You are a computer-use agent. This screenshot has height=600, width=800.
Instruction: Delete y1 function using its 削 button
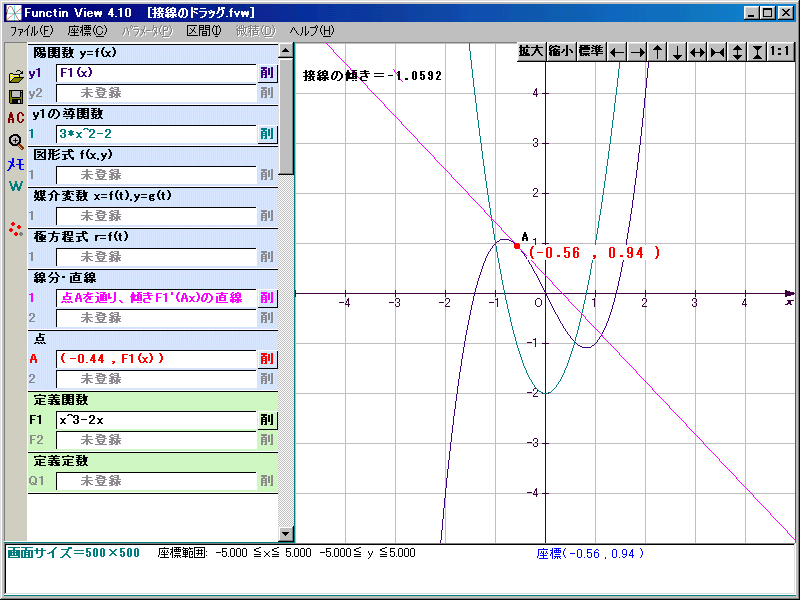(x=266, y=73)
